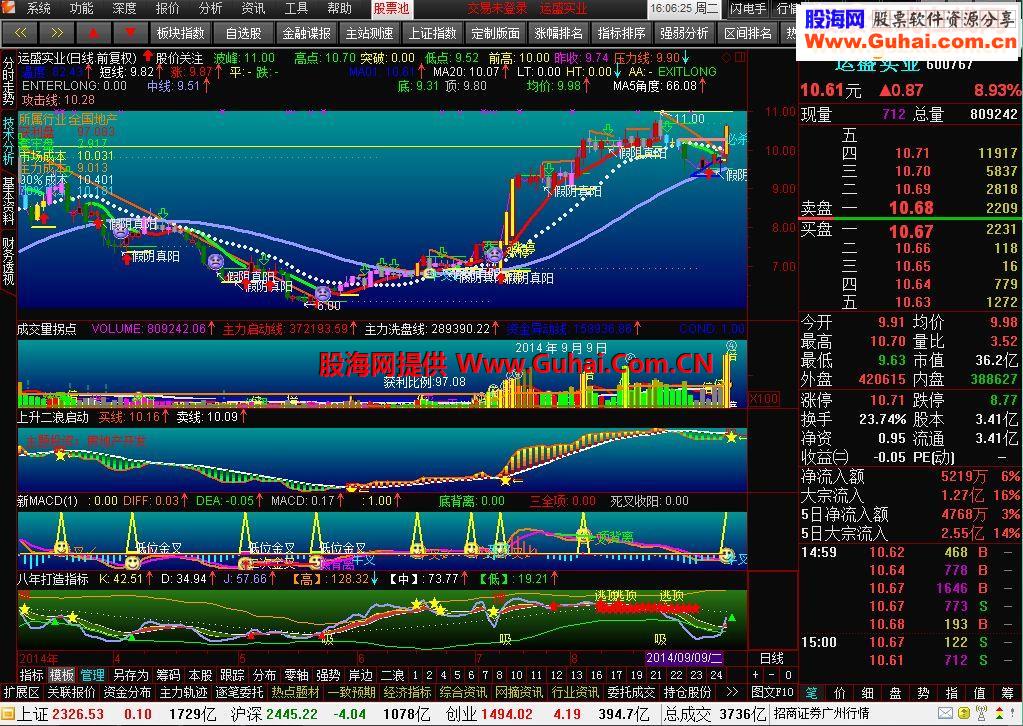
Task: Click the red down-triangle toolbar button
Action: coord(130,32)
